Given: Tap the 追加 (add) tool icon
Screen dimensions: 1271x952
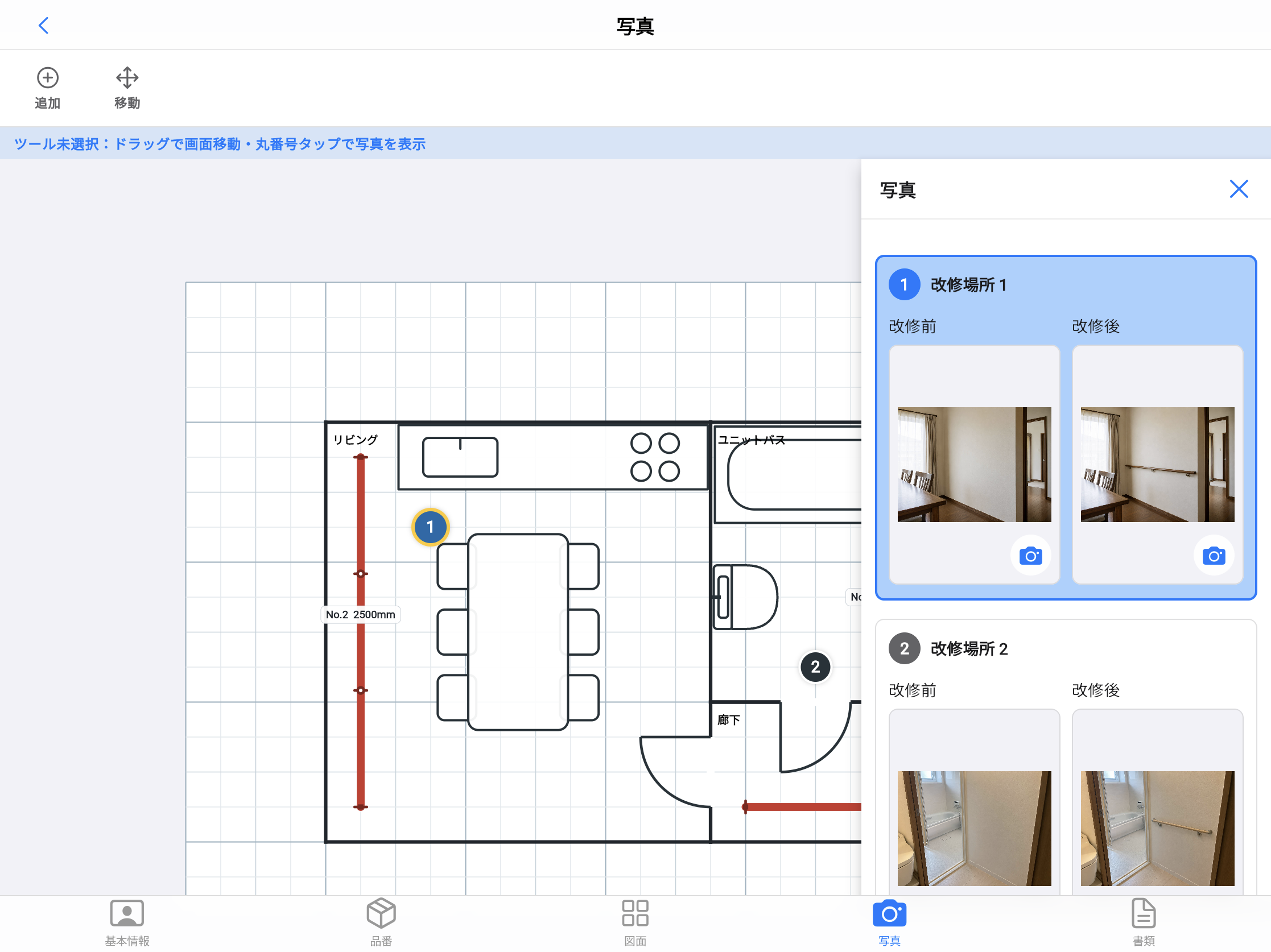Looking at the screenshot, I should point(48,88).
